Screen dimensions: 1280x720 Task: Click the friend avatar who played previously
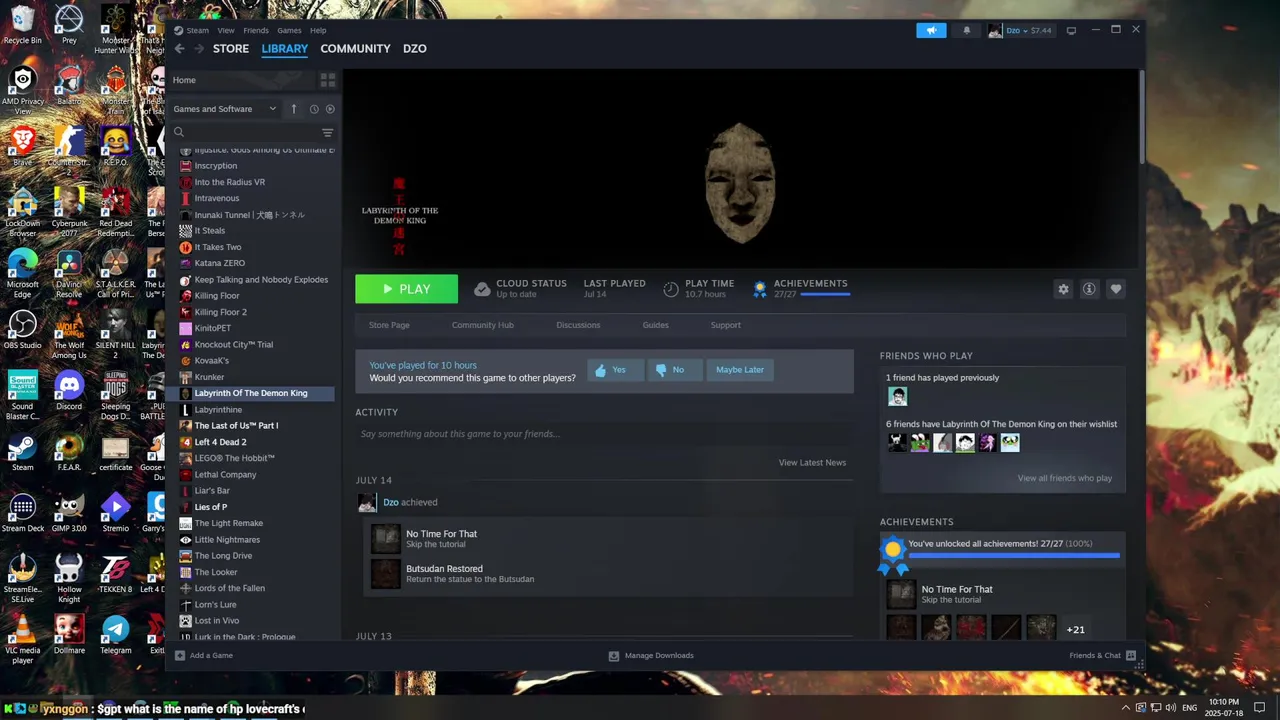[x=897, y=396]
